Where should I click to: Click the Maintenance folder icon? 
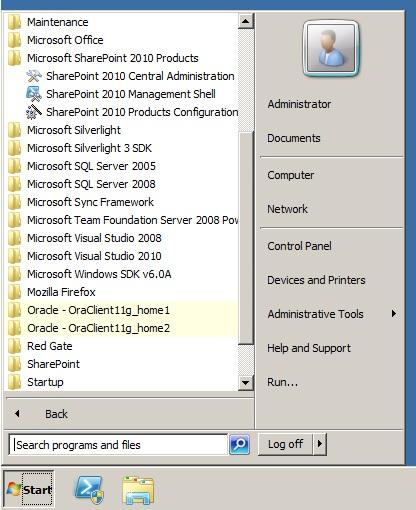pos(14,22)
